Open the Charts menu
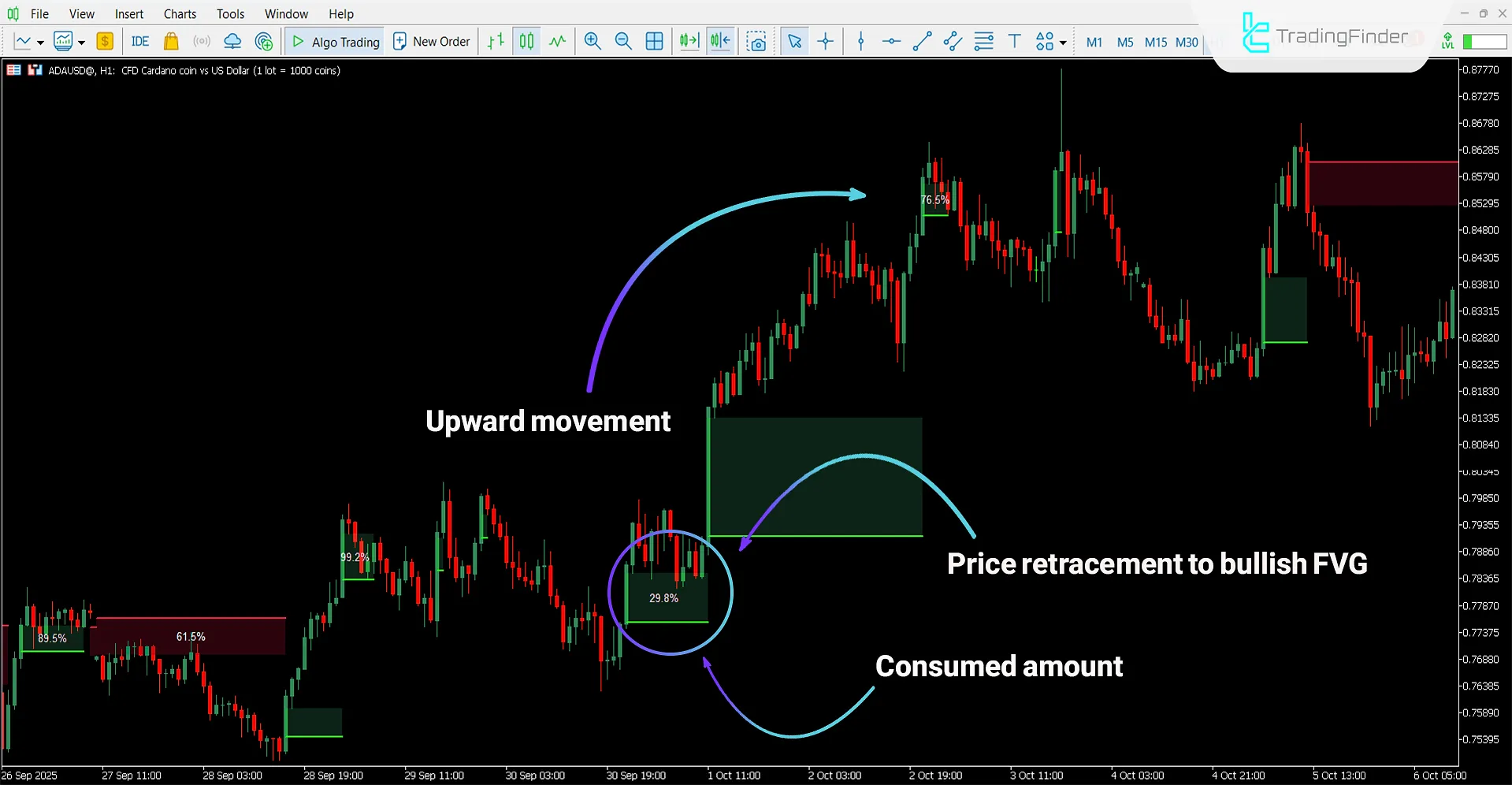Viewport: 1512px width, 785px height. pos(180,13)
